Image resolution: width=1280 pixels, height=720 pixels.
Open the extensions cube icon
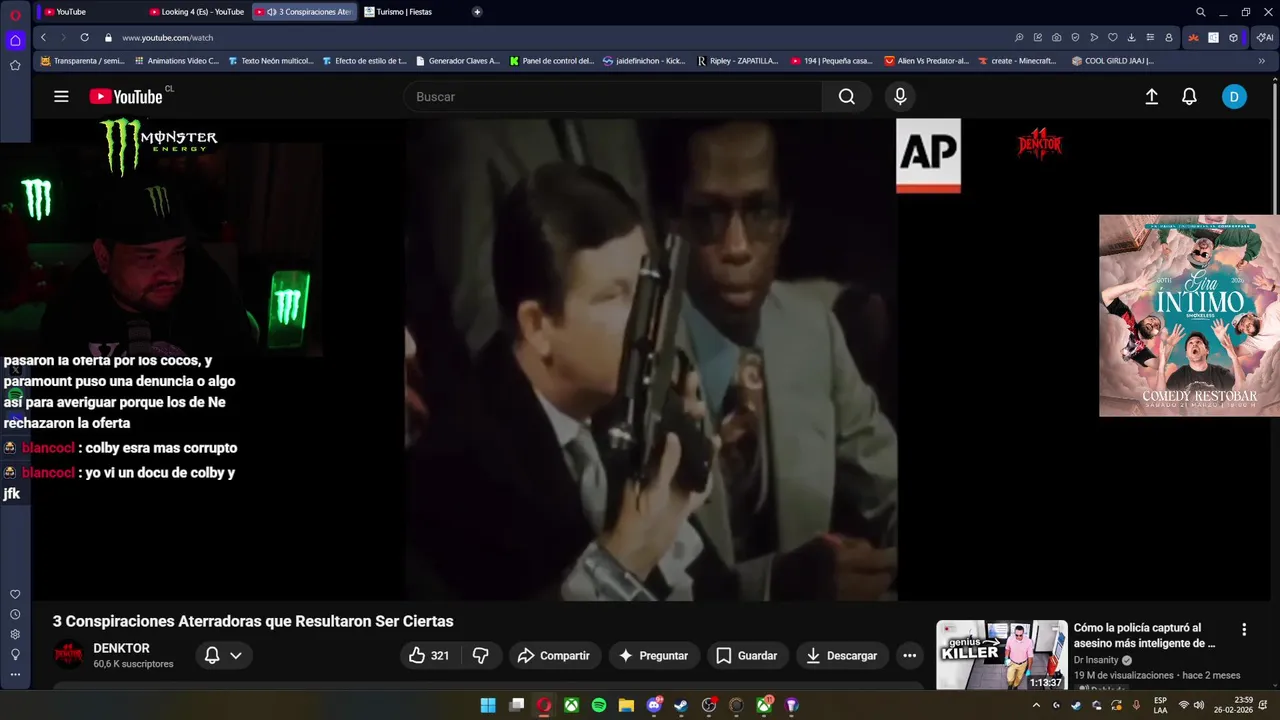pyautogui.click(x=1233, y=37)
